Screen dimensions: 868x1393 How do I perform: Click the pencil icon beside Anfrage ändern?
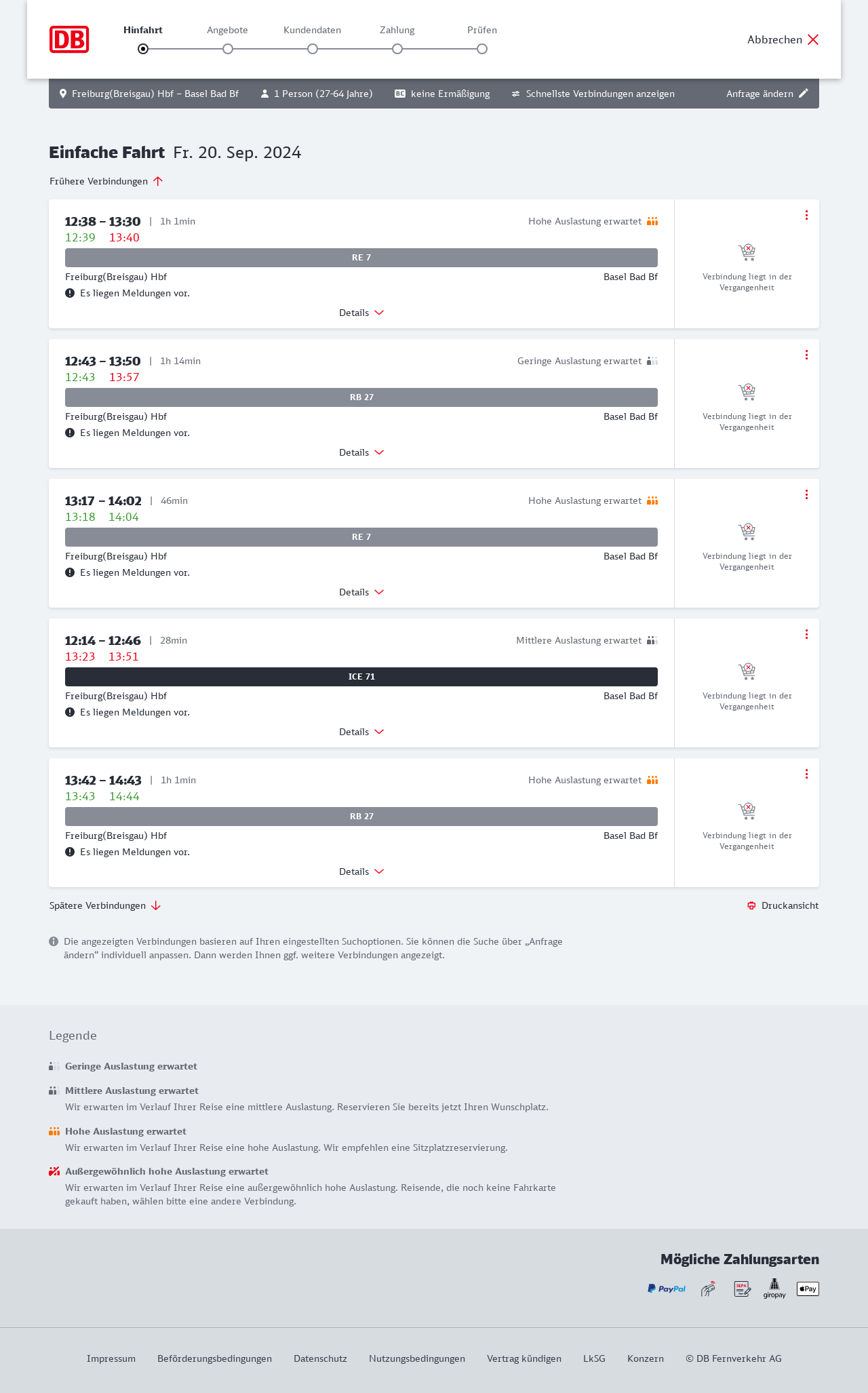coord(804,94)
